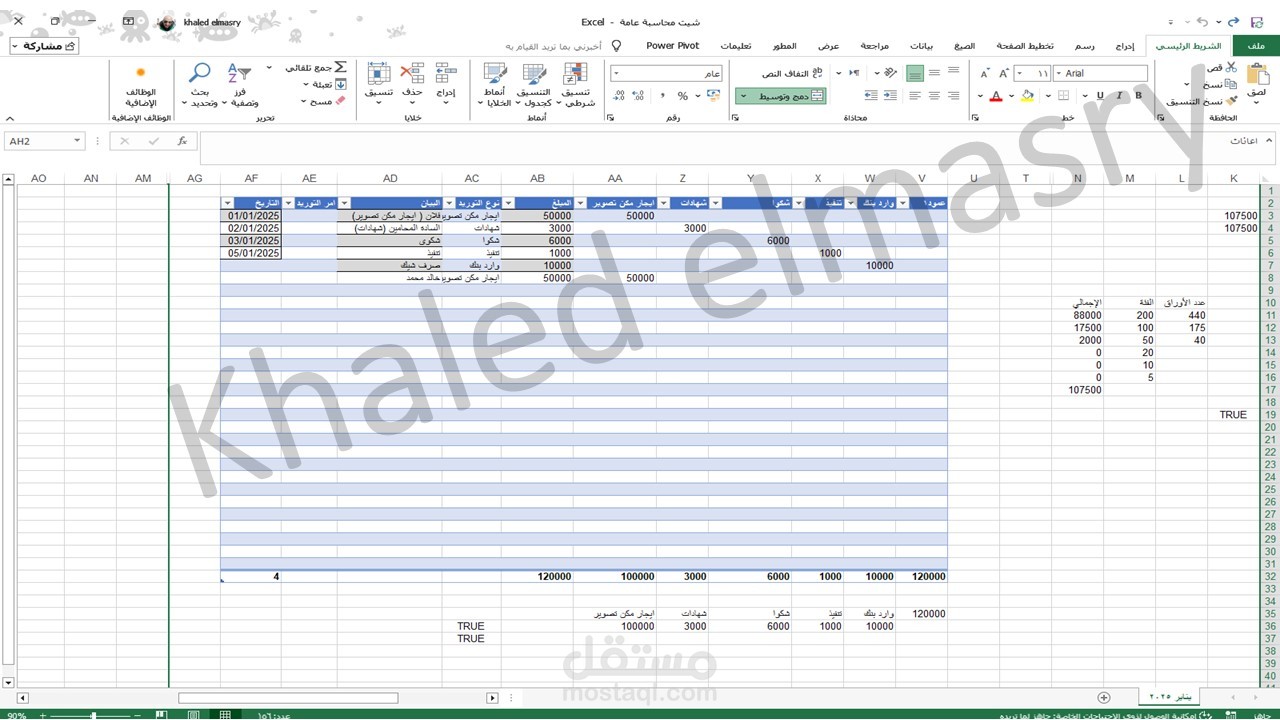Screen dimensions: 1280x720
Task: Toggle Italic (I) formatting
Action: click(x=1119, y=96)
